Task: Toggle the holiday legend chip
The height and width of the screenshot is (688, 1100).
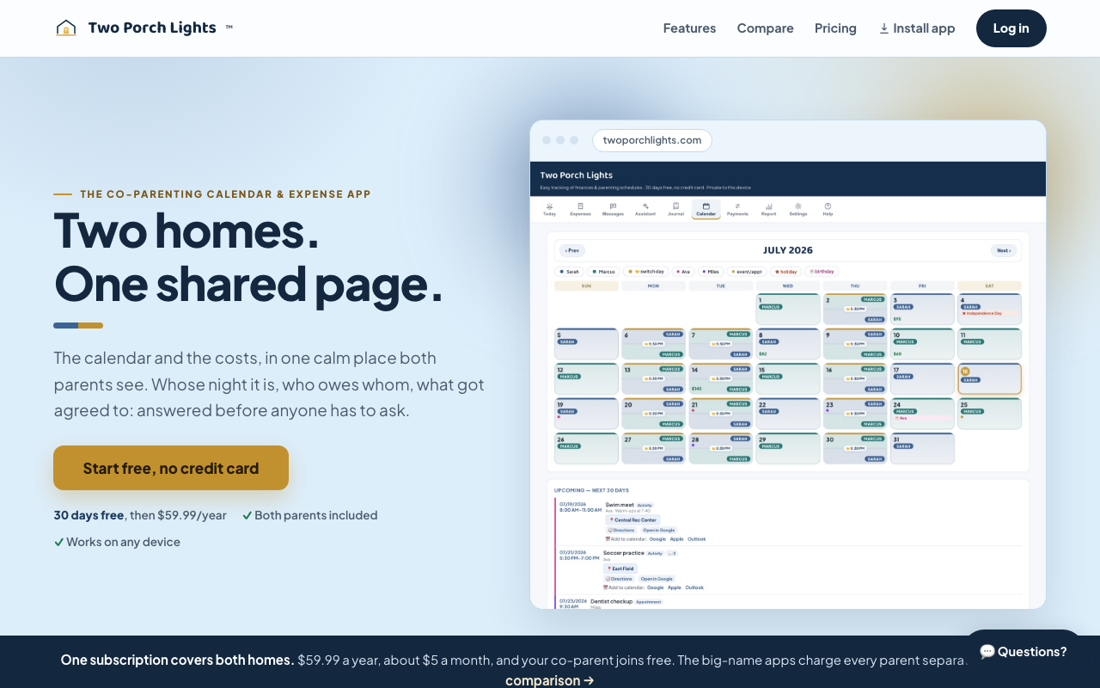Action: tap(786, 271)
